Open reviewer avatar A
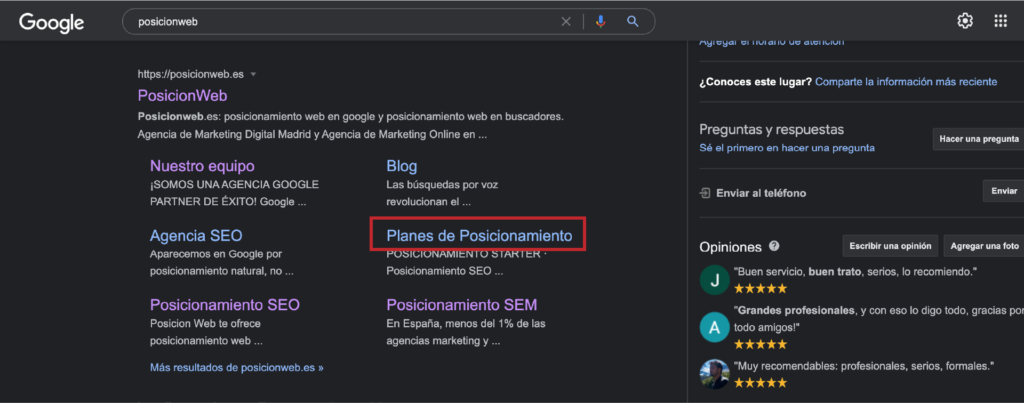The height and width of the screenshot is (403, 1024). click(x=714, y=327)
